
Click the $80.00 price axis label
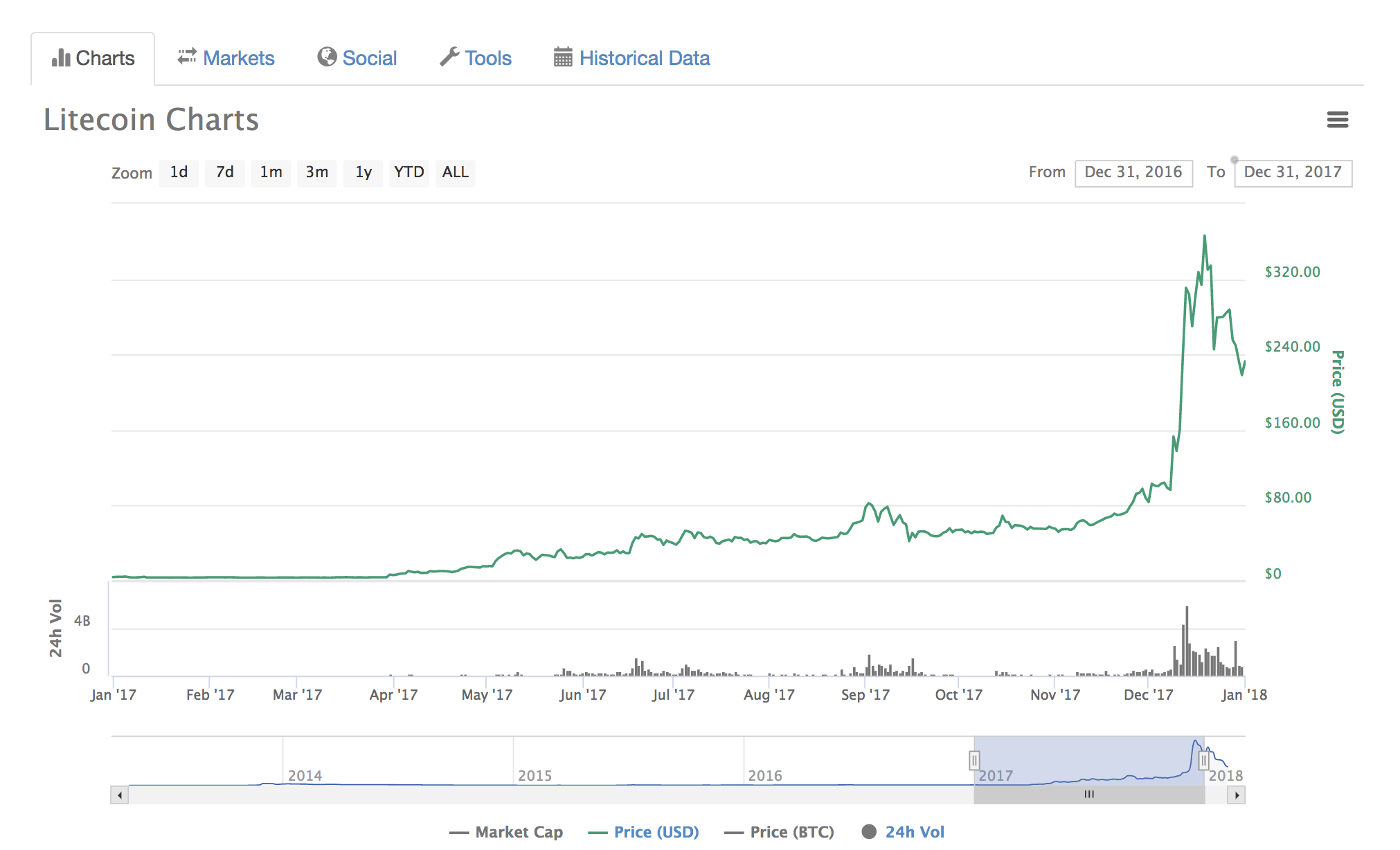[x=1288, y=498]
